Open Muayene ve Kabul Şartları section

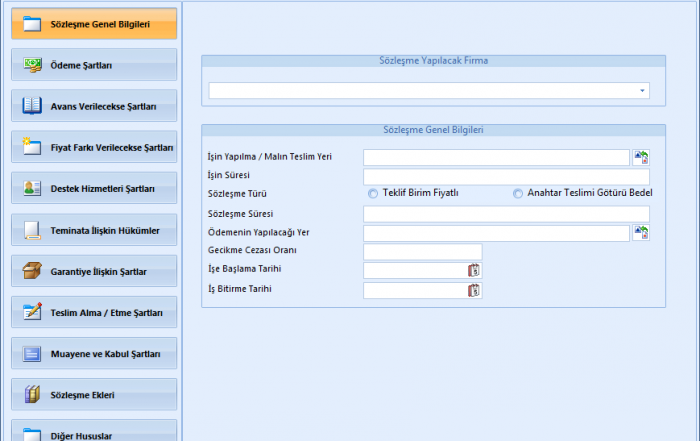coord(94,354)
